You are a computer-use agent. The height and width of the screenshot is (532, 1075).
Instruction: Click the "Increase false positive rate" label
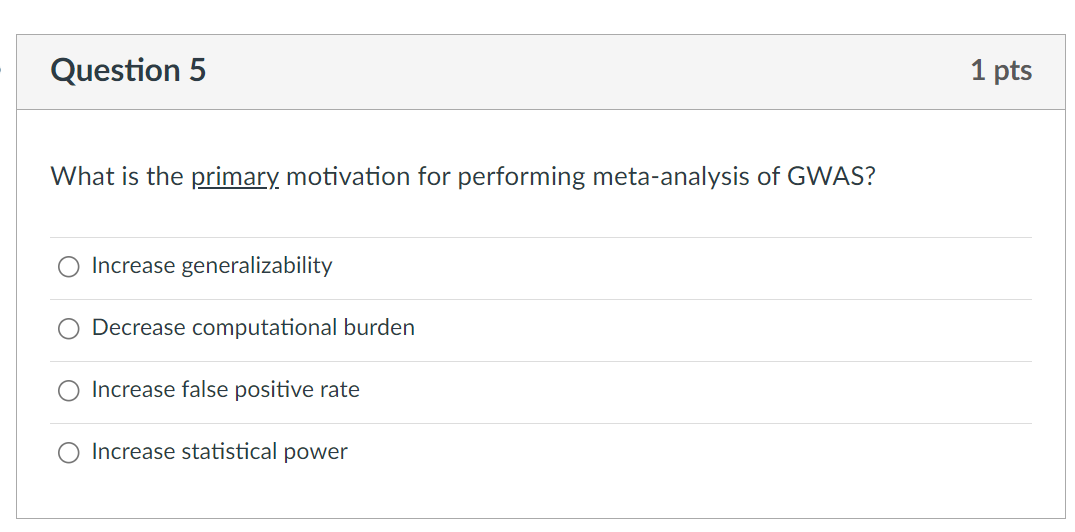[225, 390]
